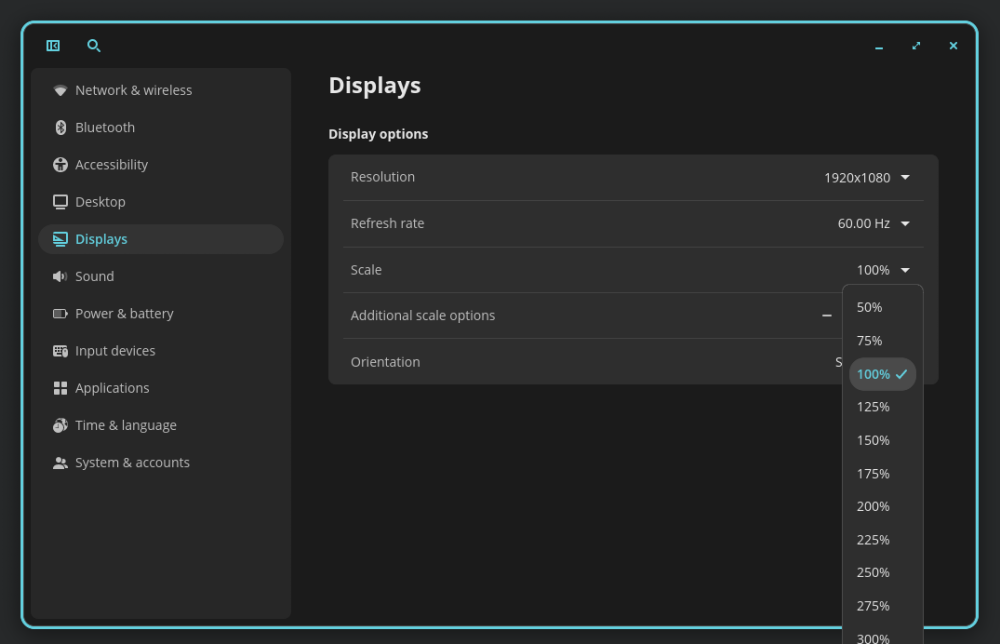
Task: Click the Accessibility icon in sidebar
Action: (60, 165)
